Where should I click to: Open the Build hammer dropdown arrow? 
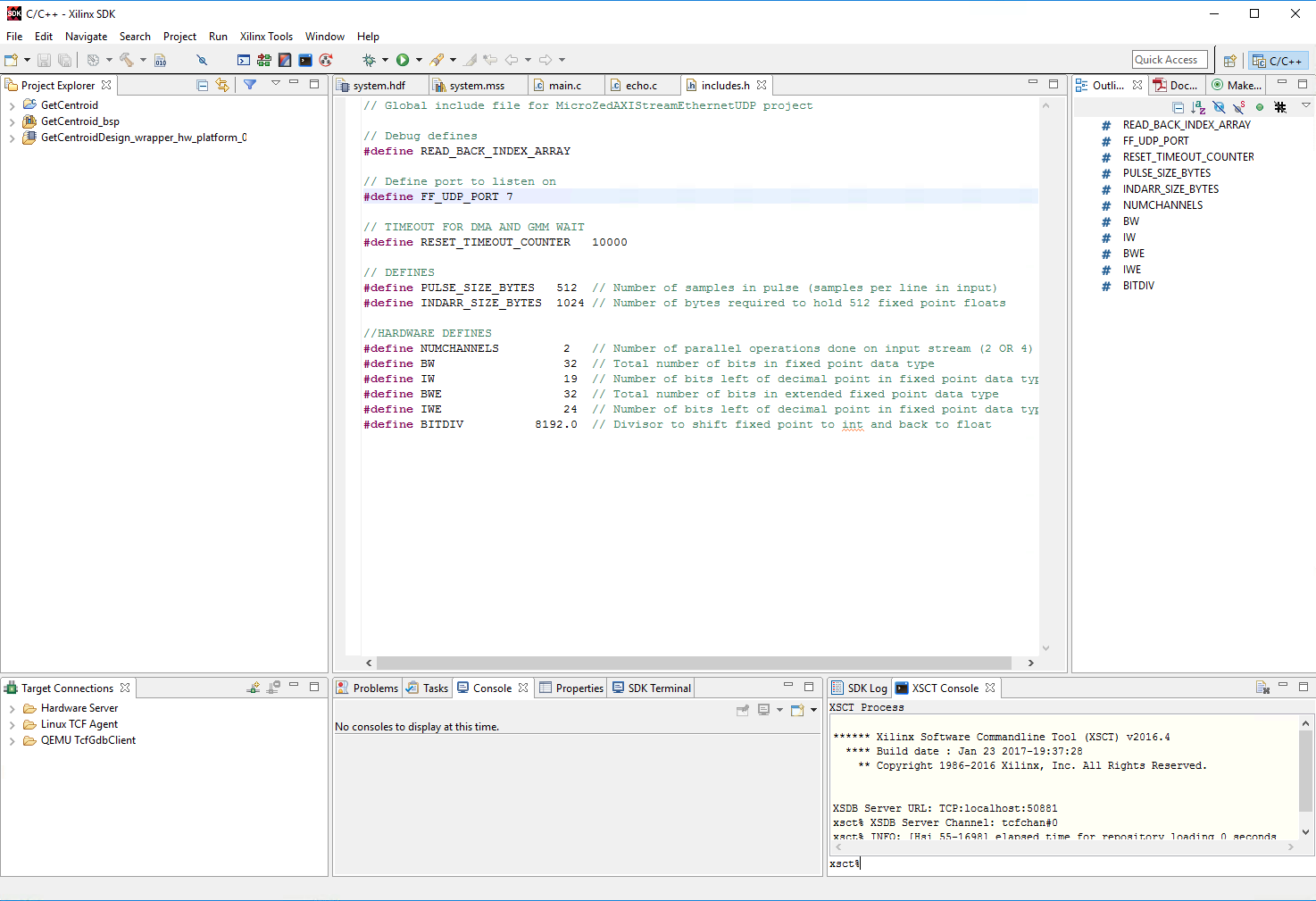[143, 60]
